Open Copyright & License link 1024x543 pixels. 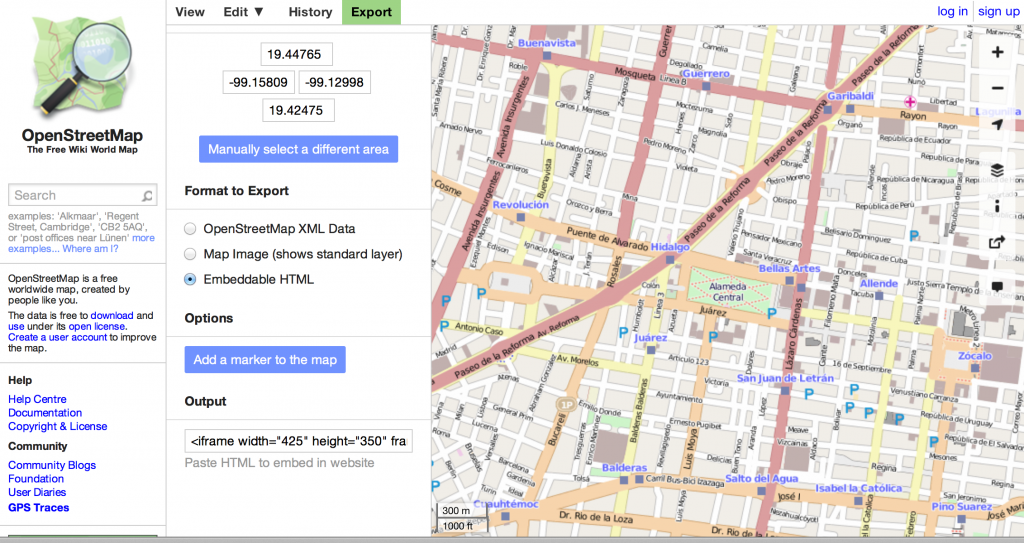[x=57, y=427]
